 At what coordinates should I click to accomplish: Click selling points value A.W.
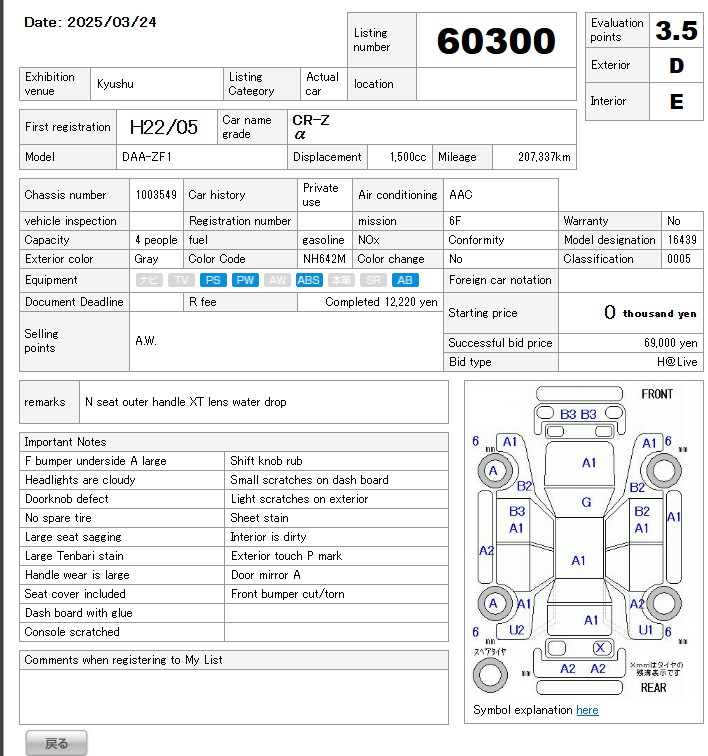pos(146,341)
